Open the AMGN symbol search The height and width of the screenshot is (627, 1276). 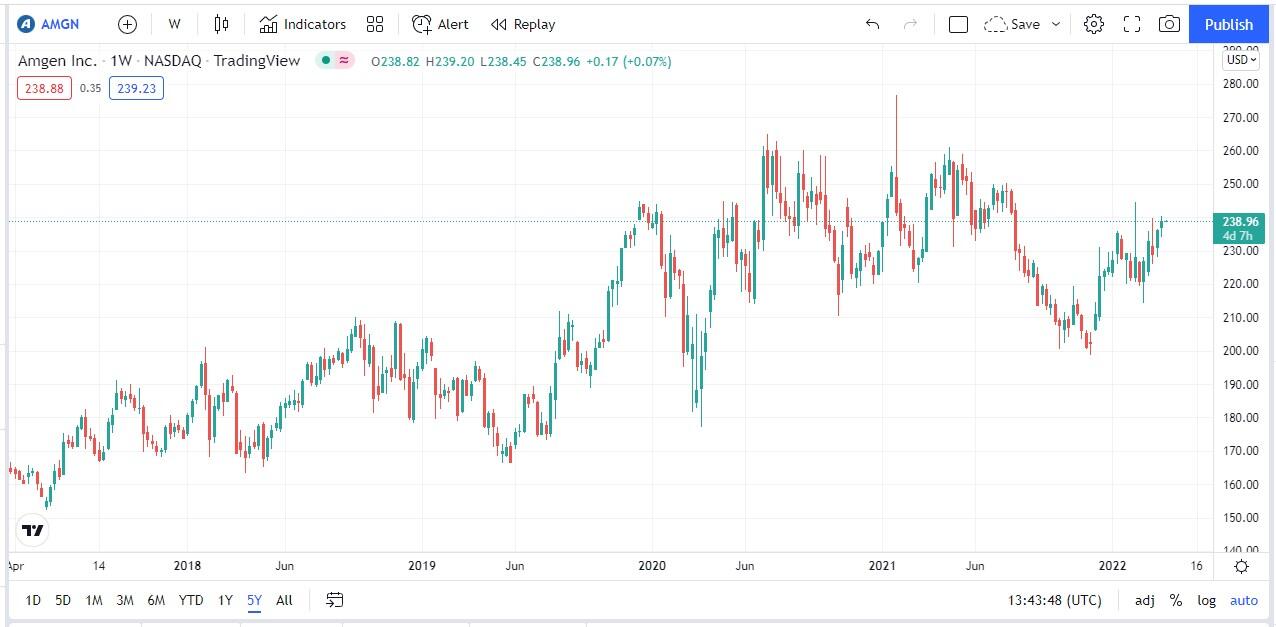50,24
